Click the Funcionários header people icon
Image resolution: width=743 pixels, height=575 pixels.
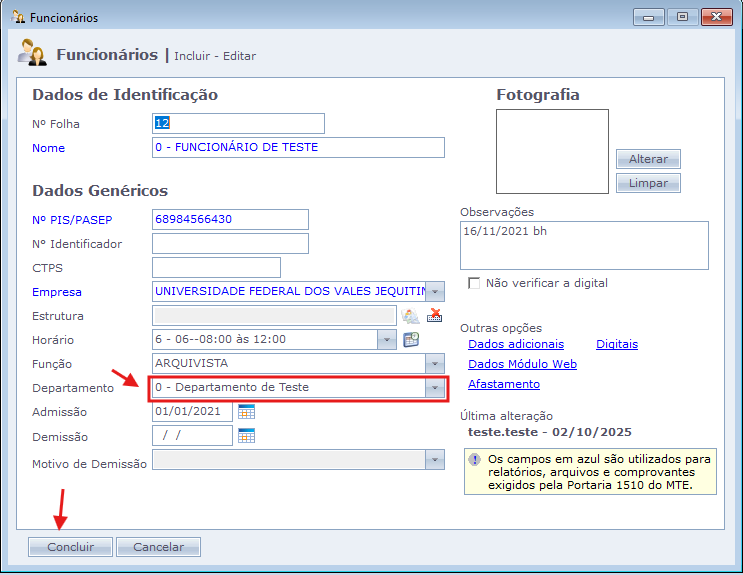[32, 56]
